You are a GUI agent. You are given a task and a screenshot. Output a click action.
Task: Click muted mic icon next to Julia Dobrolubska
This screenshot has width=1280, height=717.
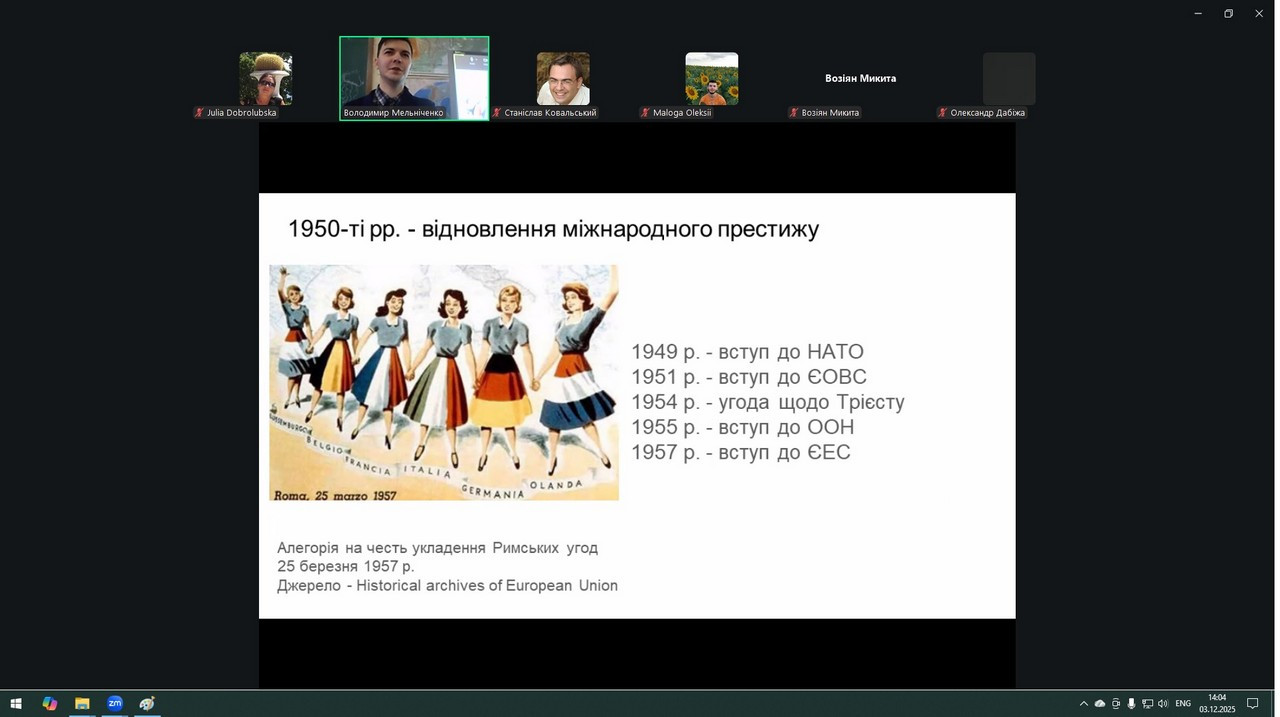pyautogui.click(x=199, y=113)
